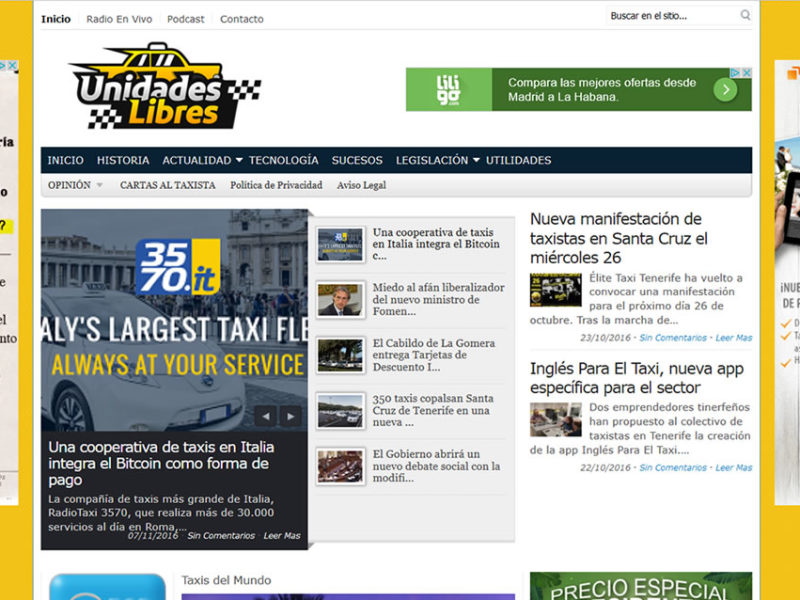The width and height of the screenshot is (800, 600).
Task: Open 'Miedo al afán liberalizador' list link
Action: coord(438,299)
